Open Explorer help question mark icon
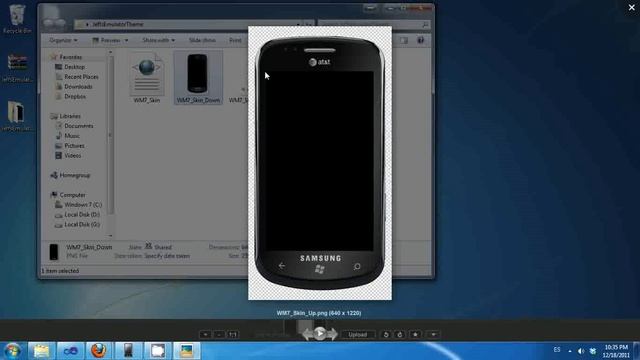 click(420, 40)
